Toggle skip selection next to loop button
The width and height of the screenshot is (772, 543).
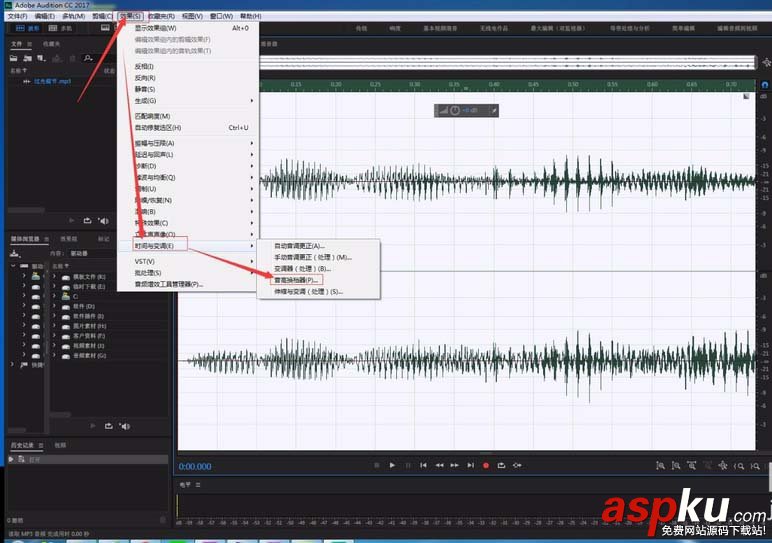tap(517, 465)
